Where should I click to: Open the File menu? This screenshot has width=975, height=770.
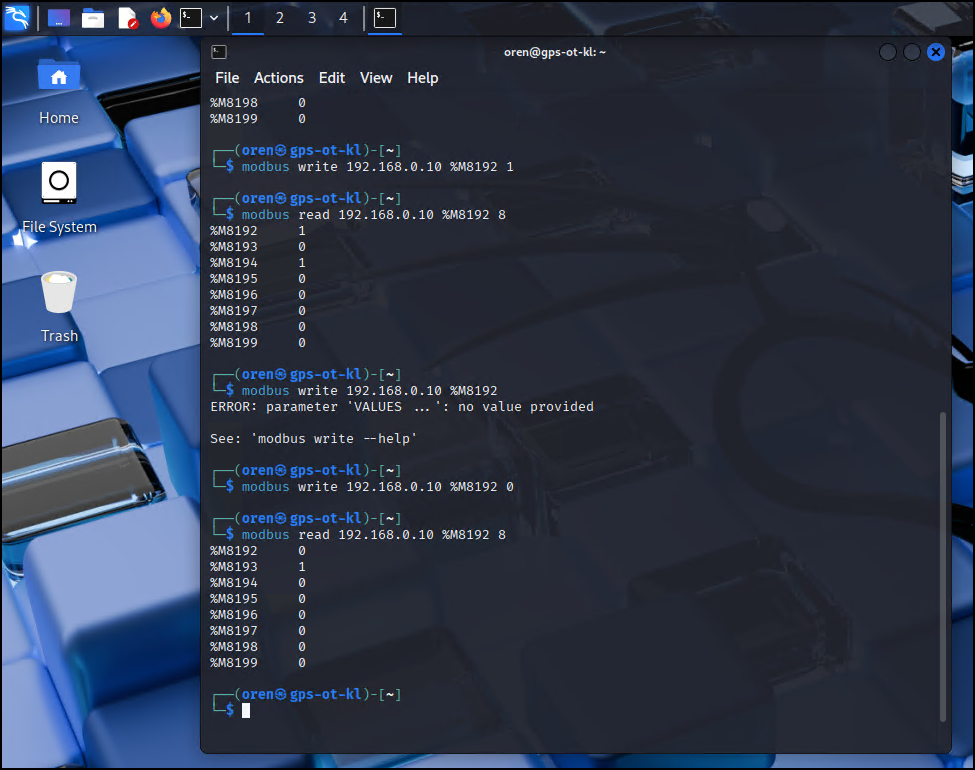[227, 77]
